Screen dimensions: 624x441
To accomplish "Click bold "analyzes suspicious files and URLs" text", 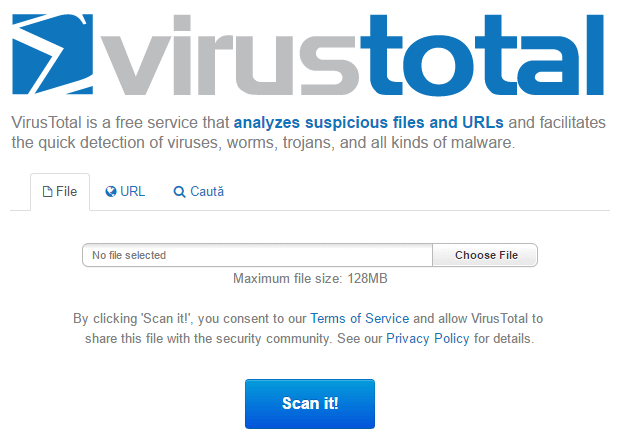I will (369, 123).
